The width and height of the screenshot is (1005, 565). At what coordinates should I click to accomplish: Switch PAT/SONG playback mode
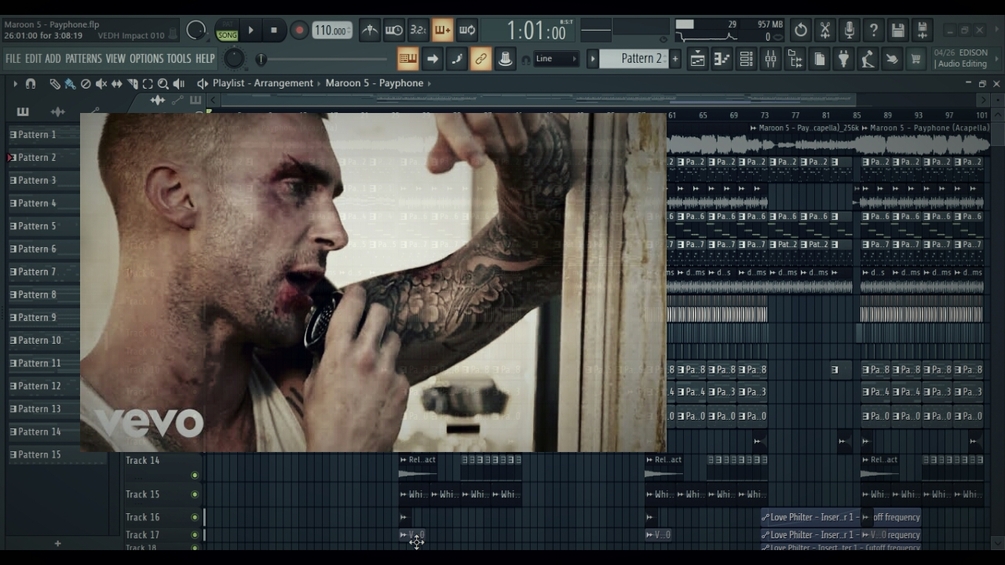227,30
